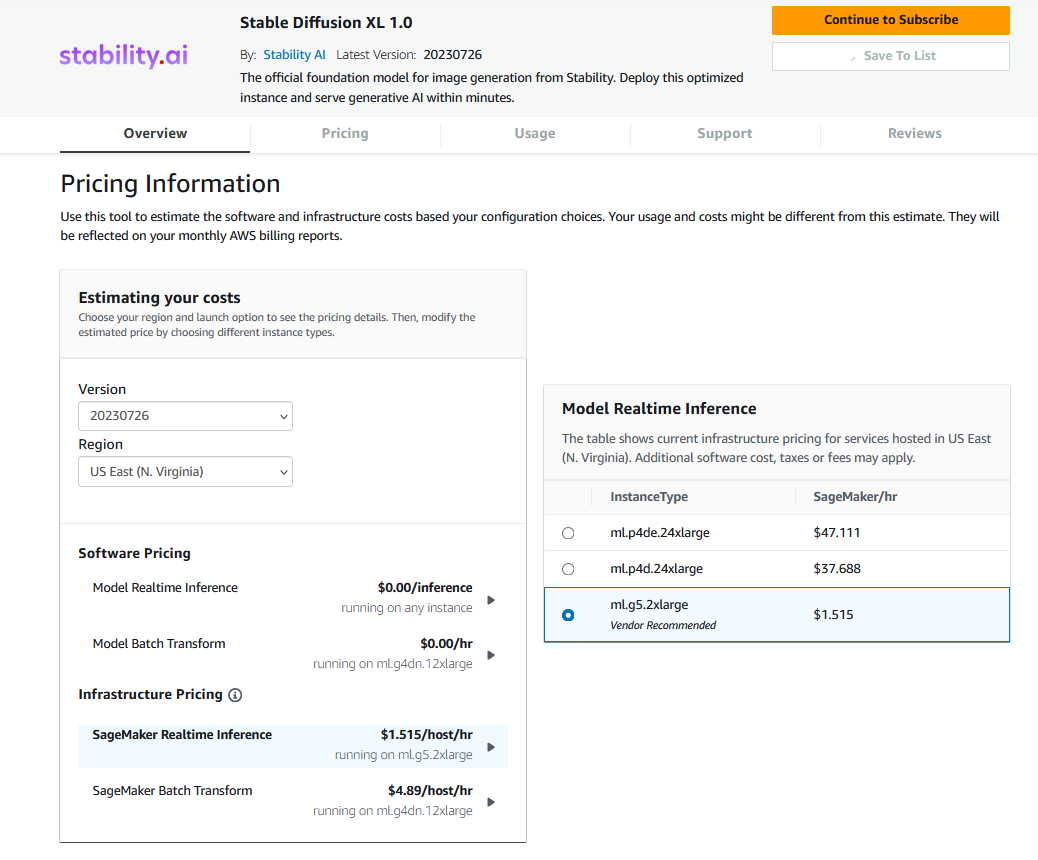Click 'running on ml.g5.2xlarge' text
This screenshot has height=860, width=1038.
point(403,755)
